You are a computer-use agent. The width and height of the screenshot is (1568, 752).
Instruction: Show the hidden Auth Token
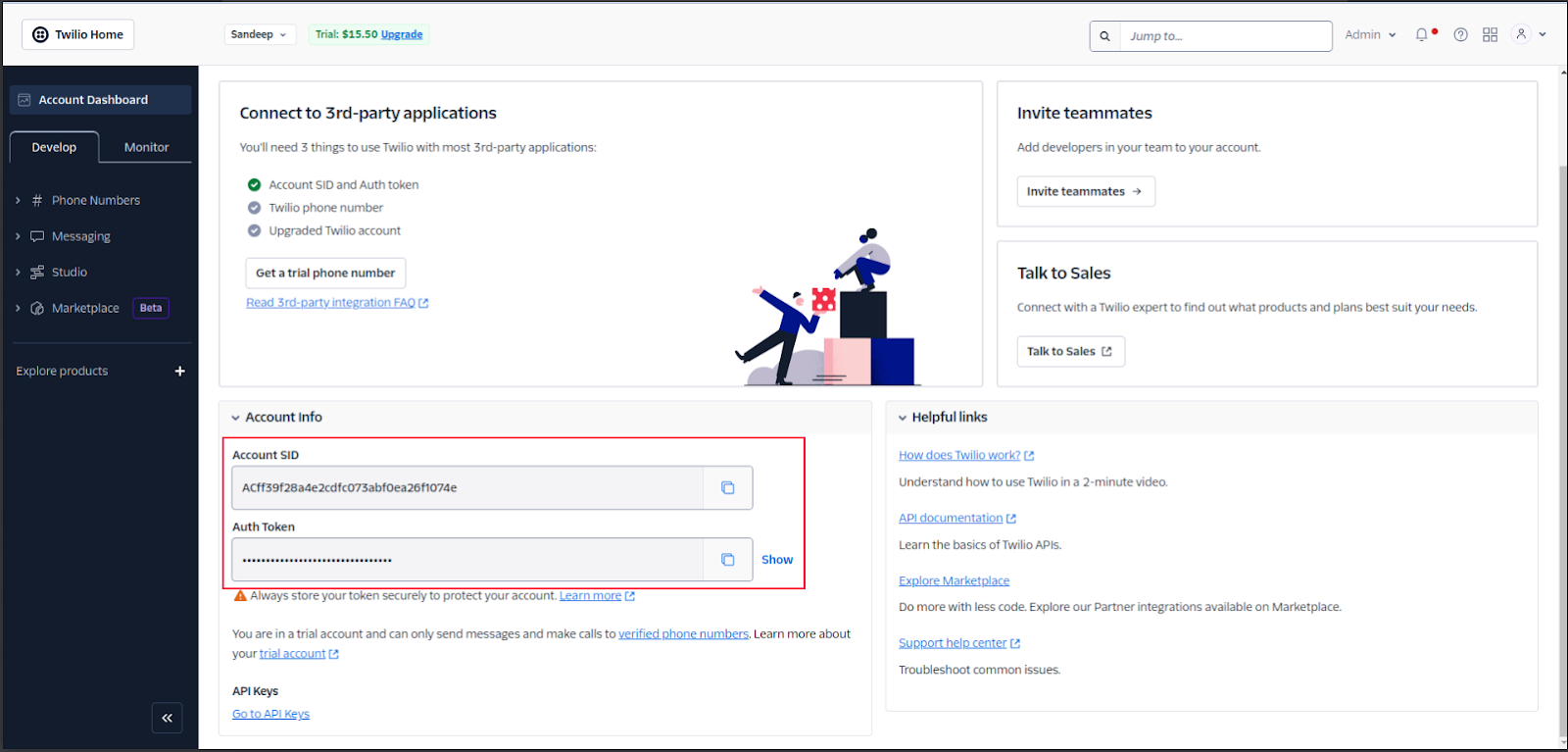click(x=777, y=560)
